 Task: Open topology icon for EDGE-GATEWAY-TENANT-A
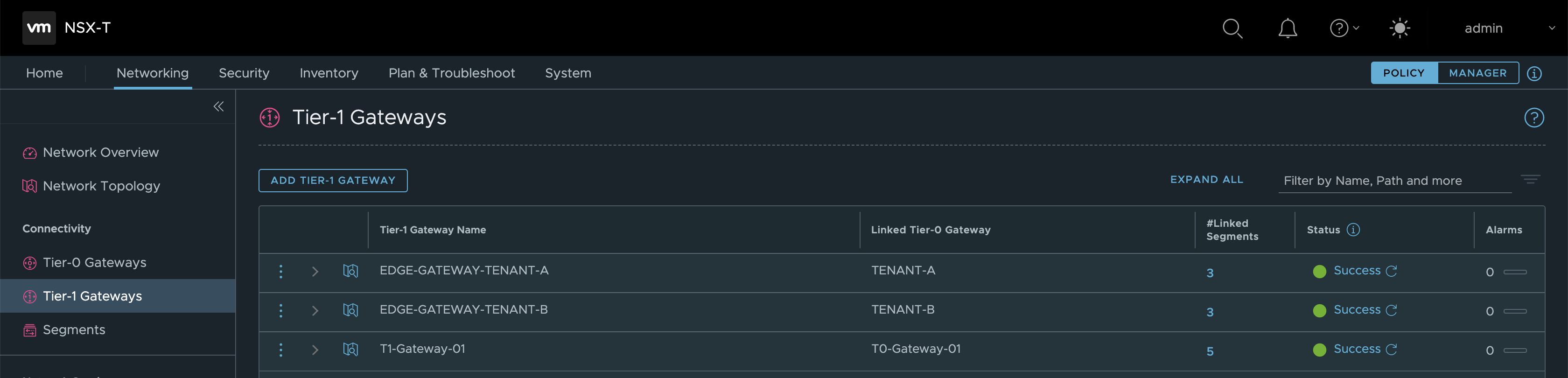coord(350,271)
